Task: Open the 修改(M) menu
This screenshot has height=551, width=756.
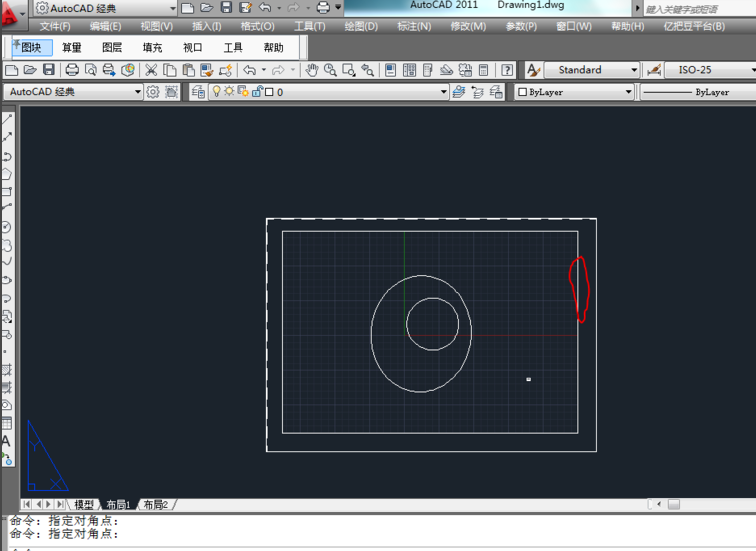Action: pyautogui.click(x=468, y=27)
